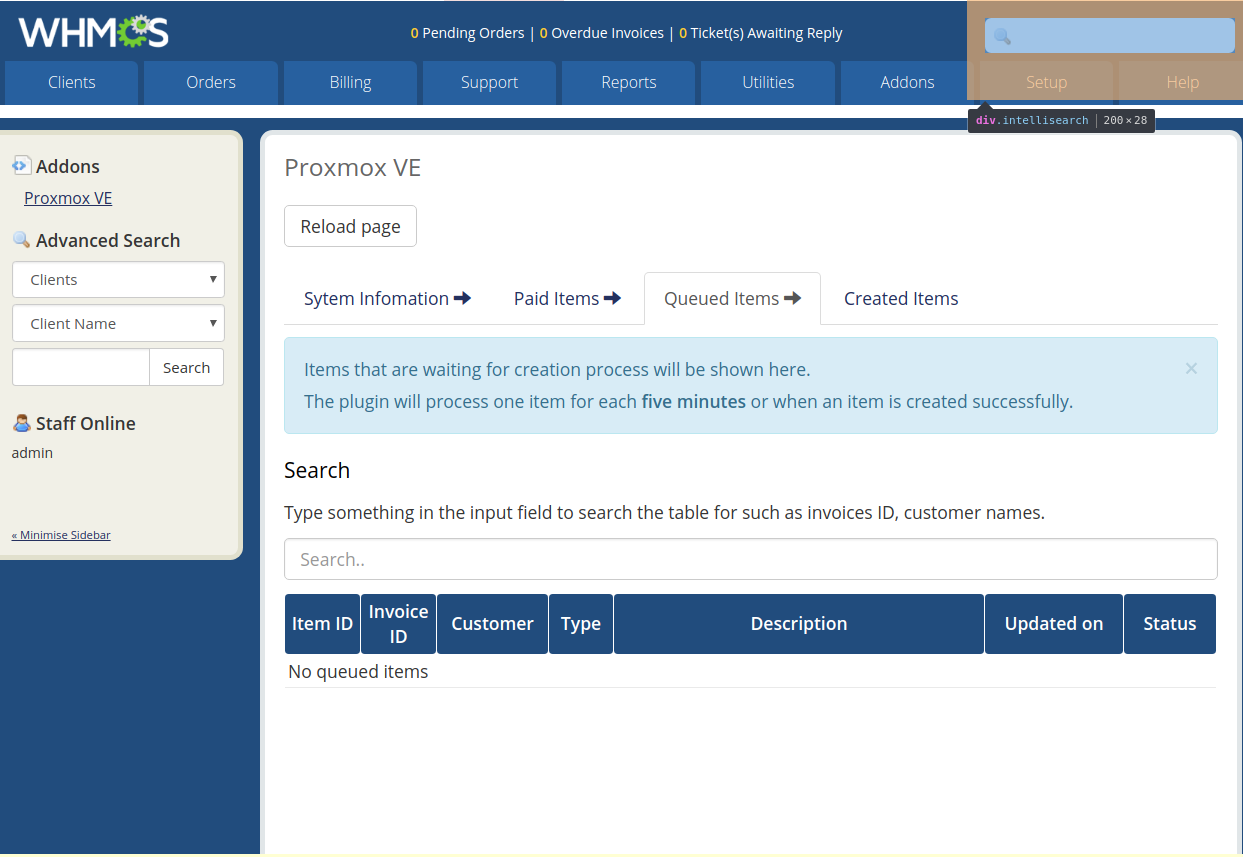Open the Clients search type dropdown
The image size is (1243, 857).
(118, 279)
